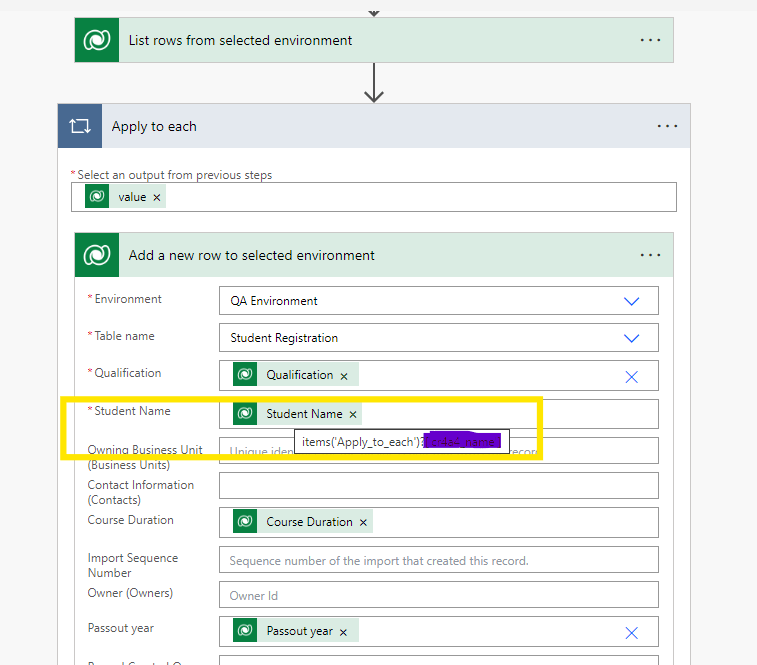
Task: Click the Student Name dynamic content token
Action: coord(303,414)
